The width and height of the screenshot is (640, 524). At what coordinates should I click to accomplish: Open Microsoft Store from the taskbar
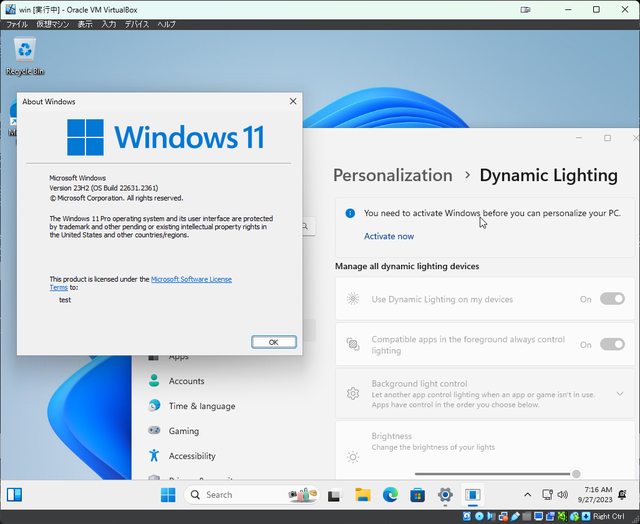pyautogui.click(x=417, y=495)
